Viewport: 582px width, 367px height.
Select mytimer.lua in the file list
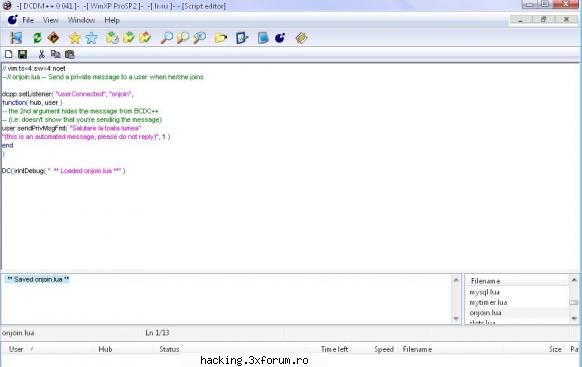pos(488,302)
